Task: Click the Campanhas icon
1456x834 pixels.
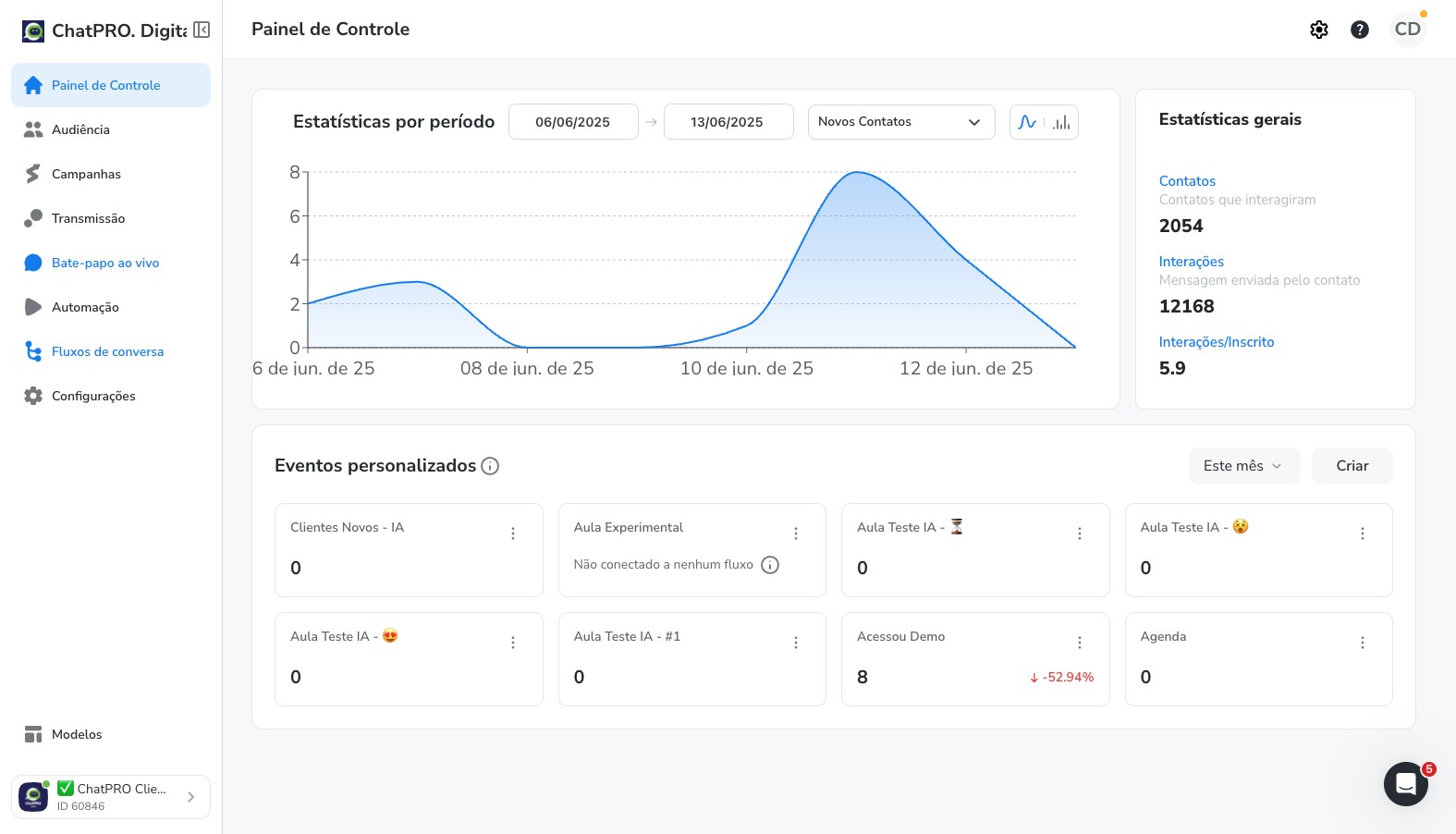Action: (x=33, y=174)
